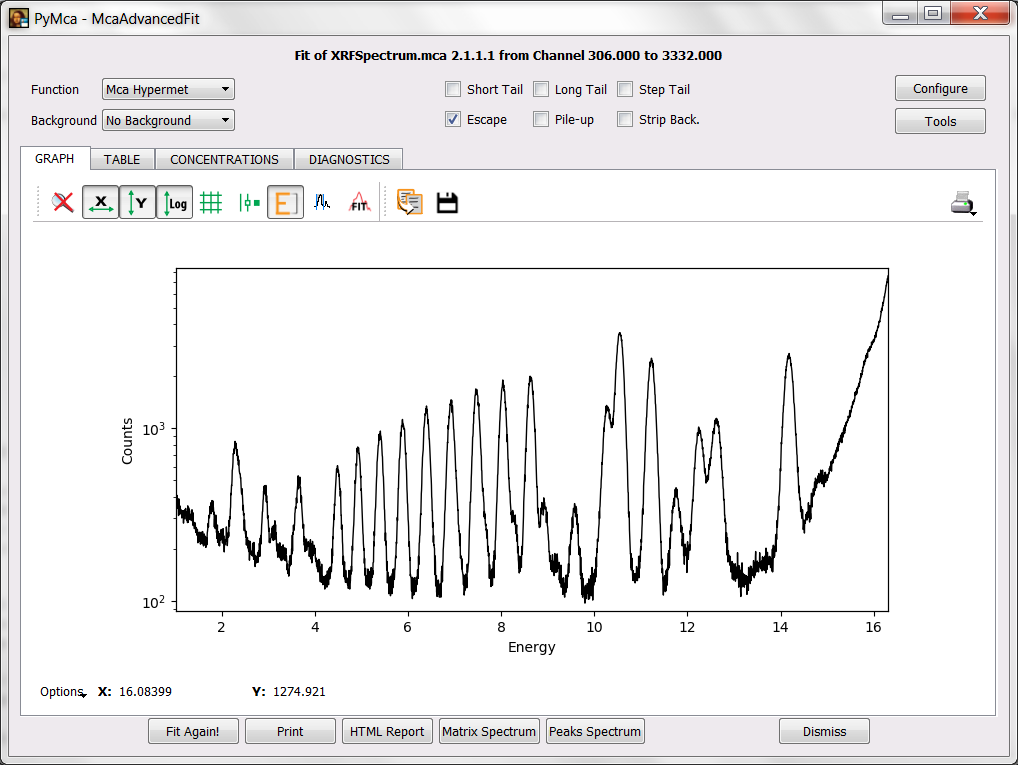Image resolution: width=1018 pixels, height=765 pixels.
Task: Open the printer icon menu
Action: tap(963, 203)
